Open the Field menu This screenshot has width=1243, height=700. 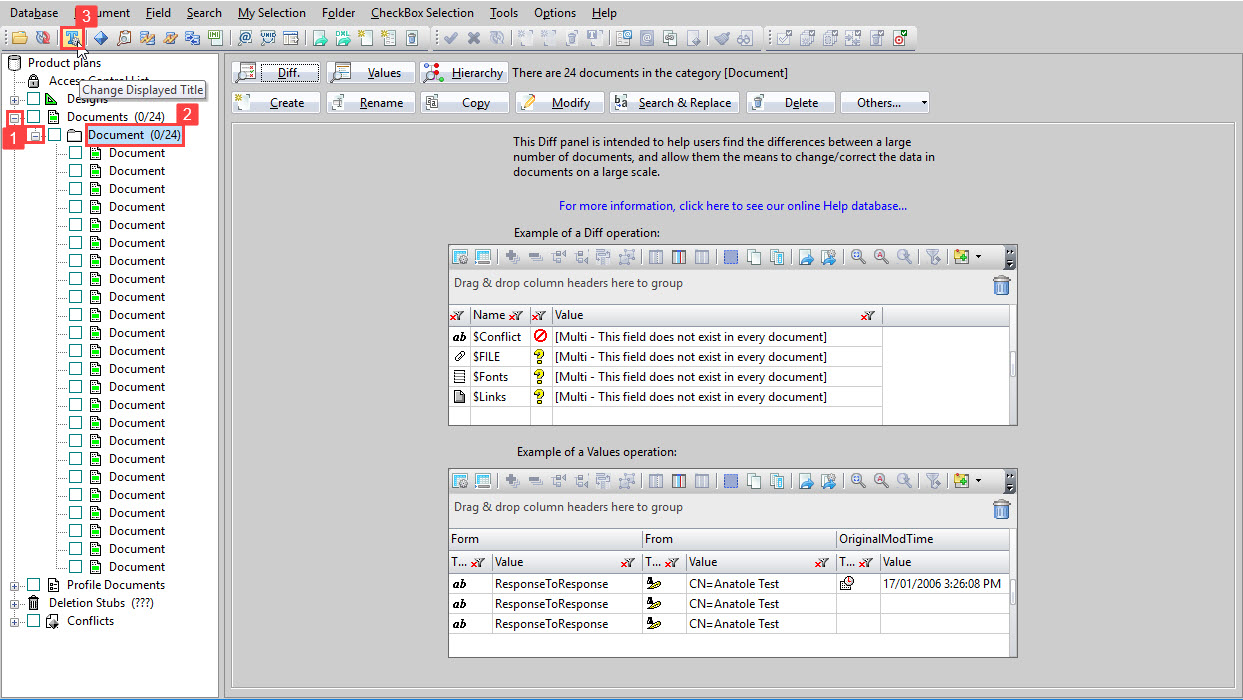click(158, 13)
